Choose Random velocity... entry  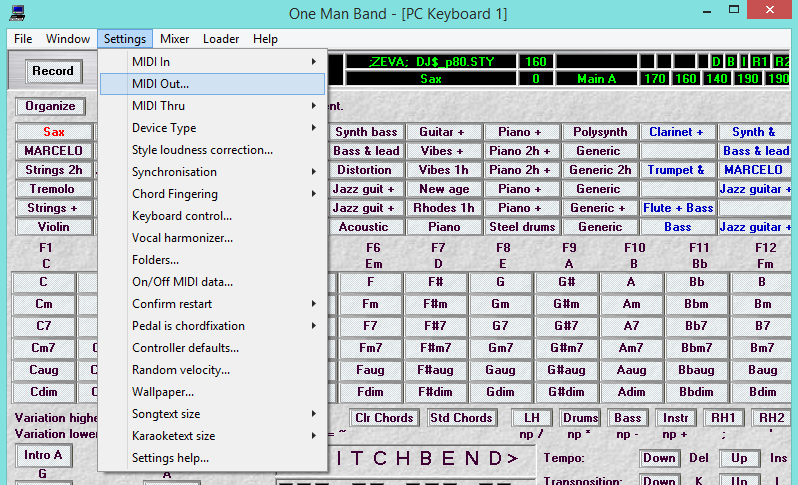(x=212, y=370)
